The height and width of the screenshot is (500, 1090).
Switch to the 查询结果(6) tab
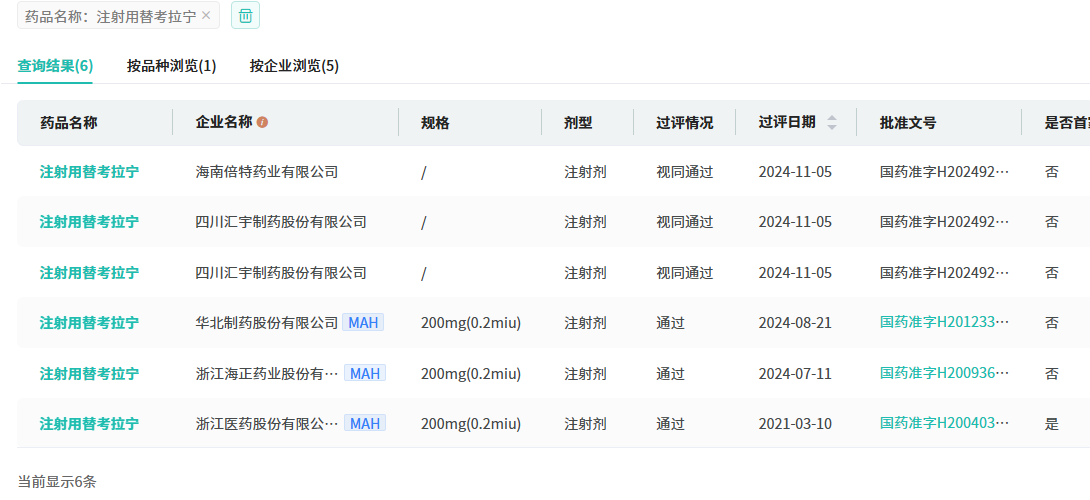(55, 66)
